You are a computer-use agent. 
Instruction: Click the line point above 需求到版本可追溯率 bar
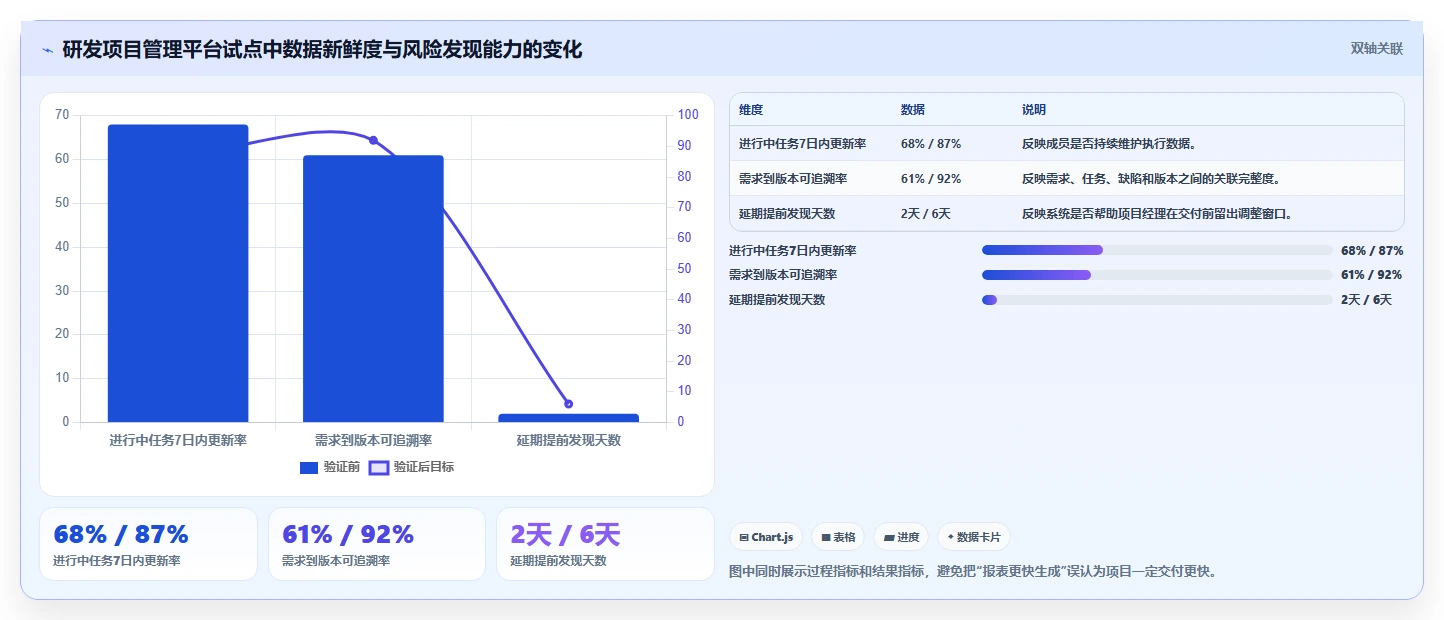pos(373,140)
